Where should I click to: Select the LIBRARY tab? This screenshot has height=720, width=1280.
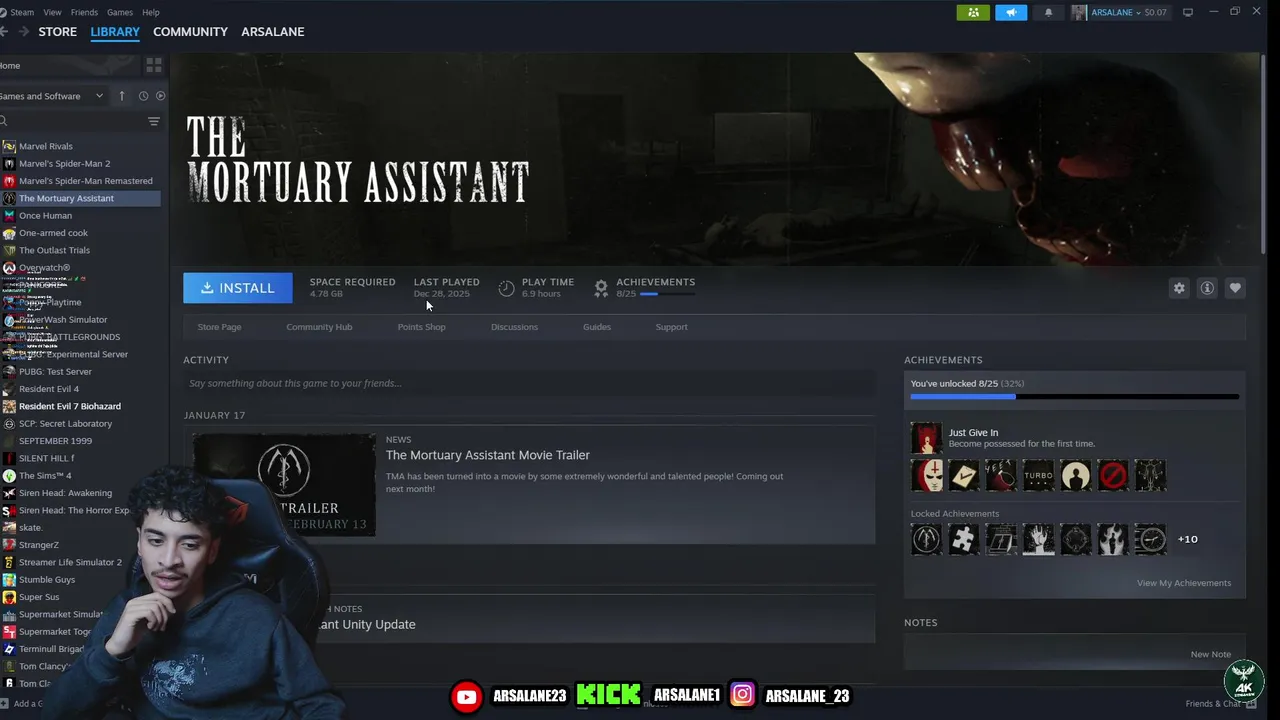115,32
